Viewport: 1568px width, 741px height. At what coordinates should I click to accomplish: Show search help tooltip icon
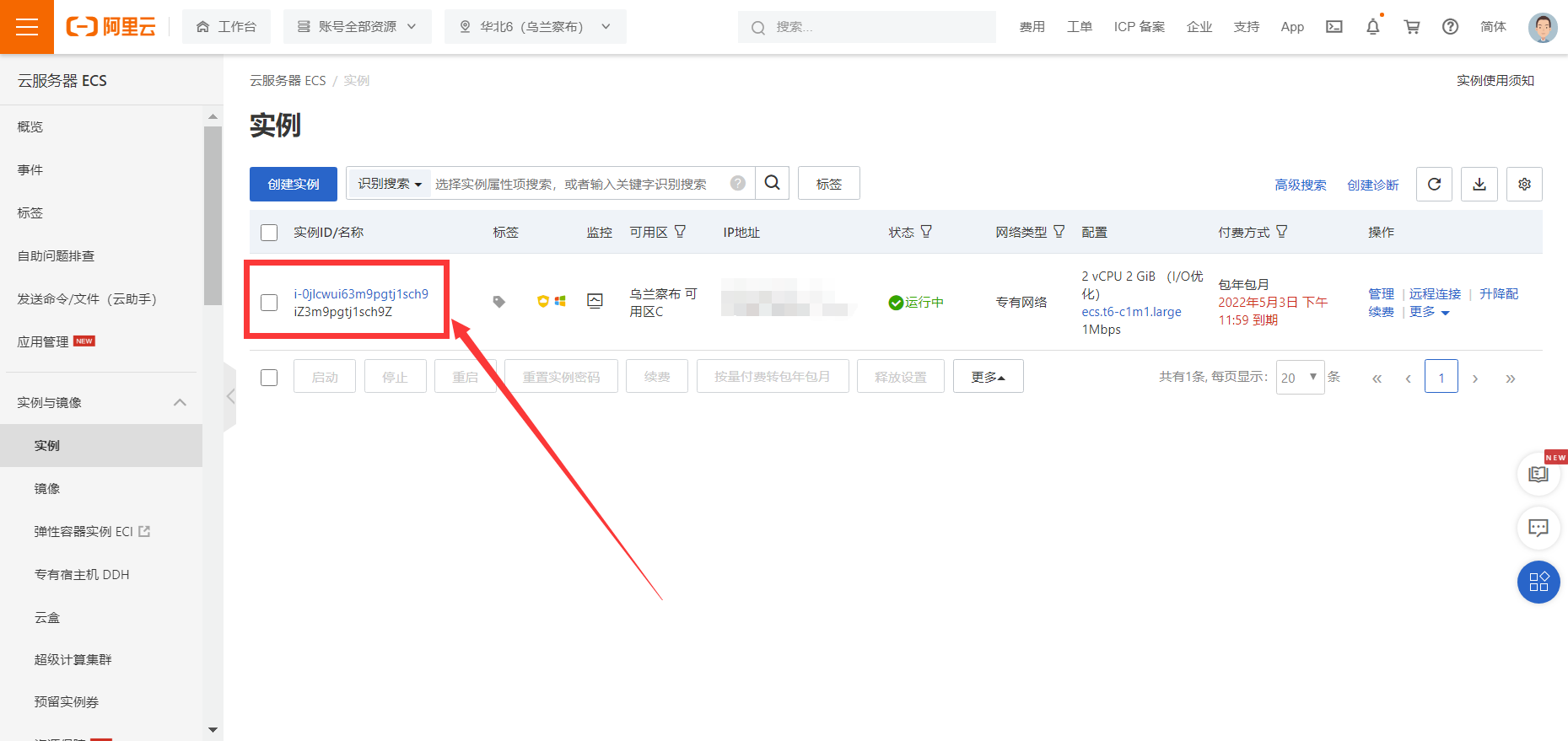click(x=738, y=183)
